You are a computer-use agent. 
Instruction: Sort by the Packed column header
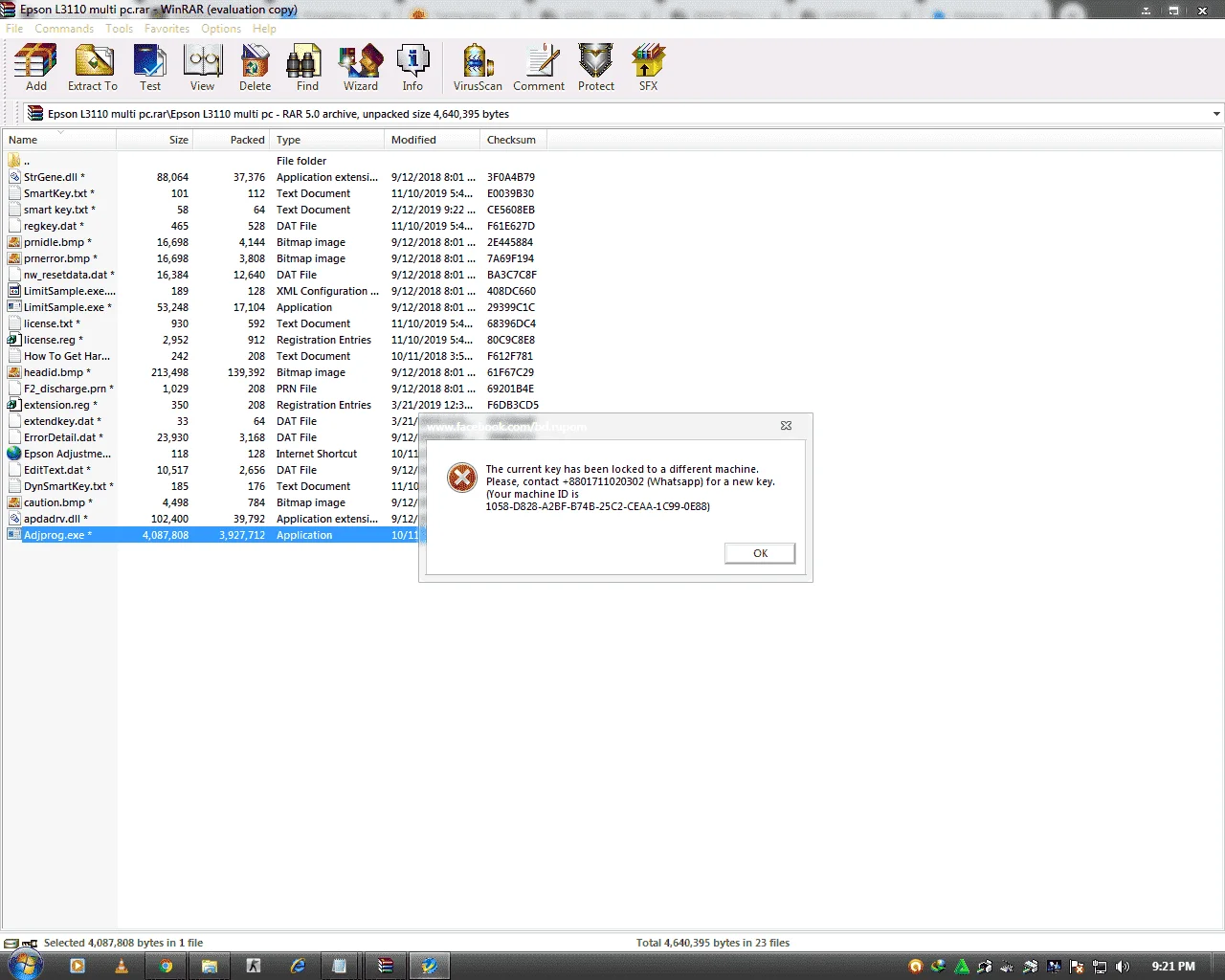click(x=232, y=140)
